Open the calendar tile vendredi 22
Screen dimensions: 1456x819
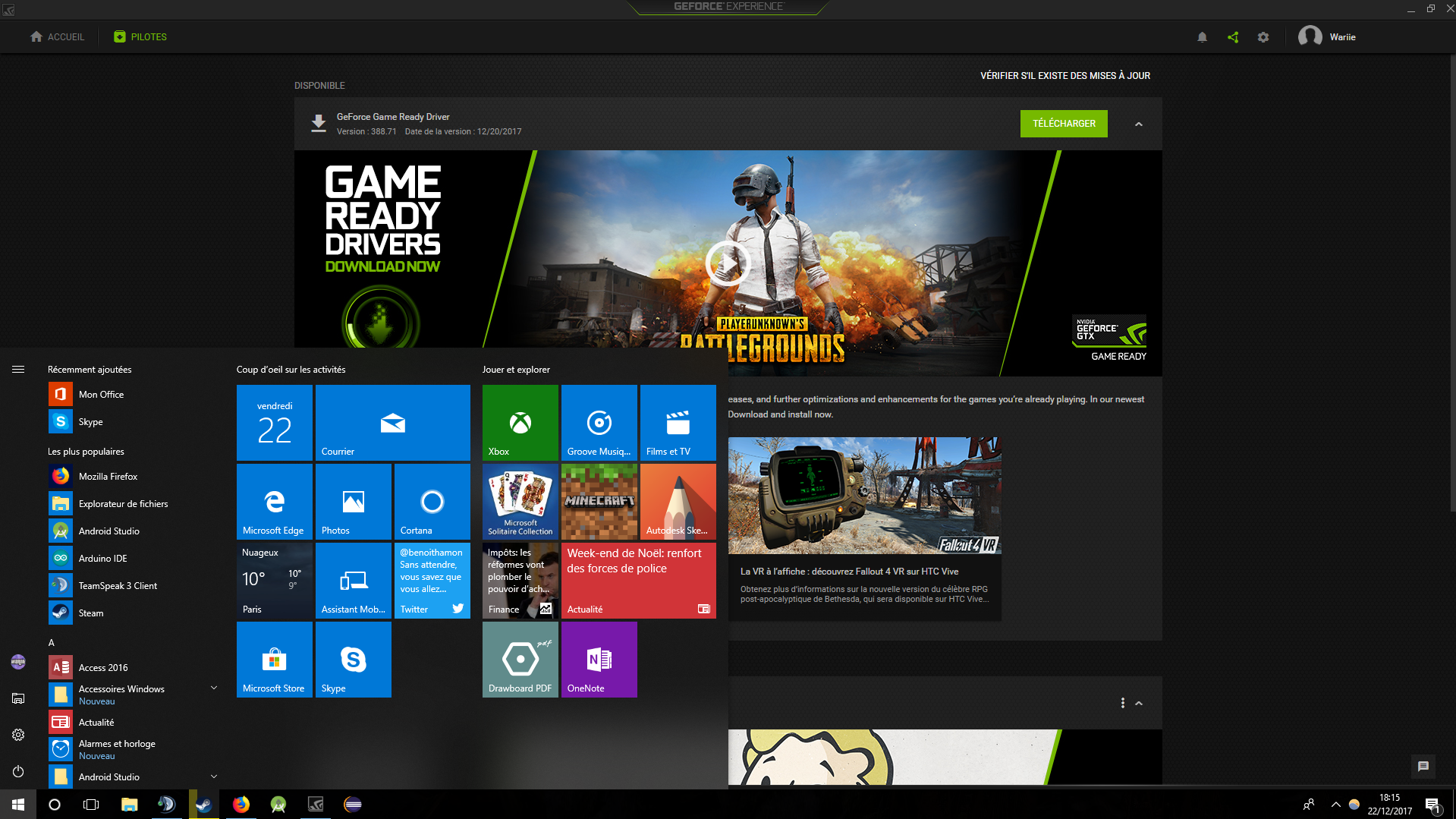275,423
